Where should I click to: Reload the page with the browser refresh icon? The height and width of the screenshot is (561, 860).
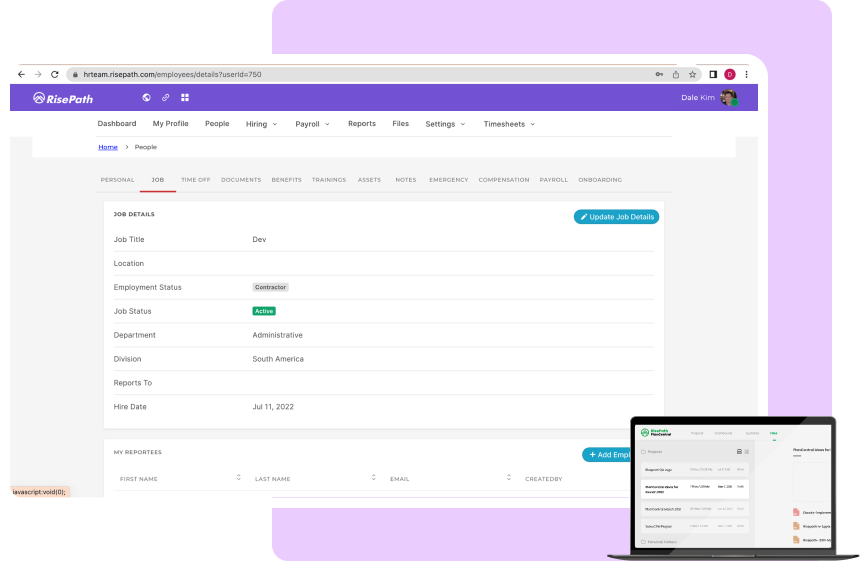(54, 74)
